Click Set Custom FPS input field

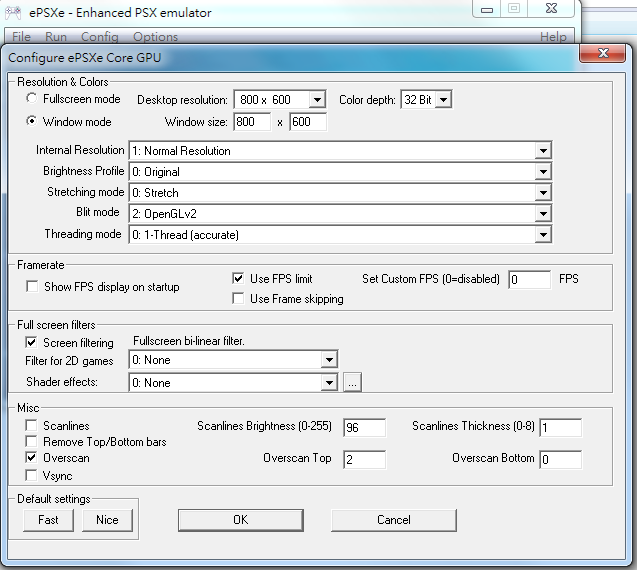point(529,280)
